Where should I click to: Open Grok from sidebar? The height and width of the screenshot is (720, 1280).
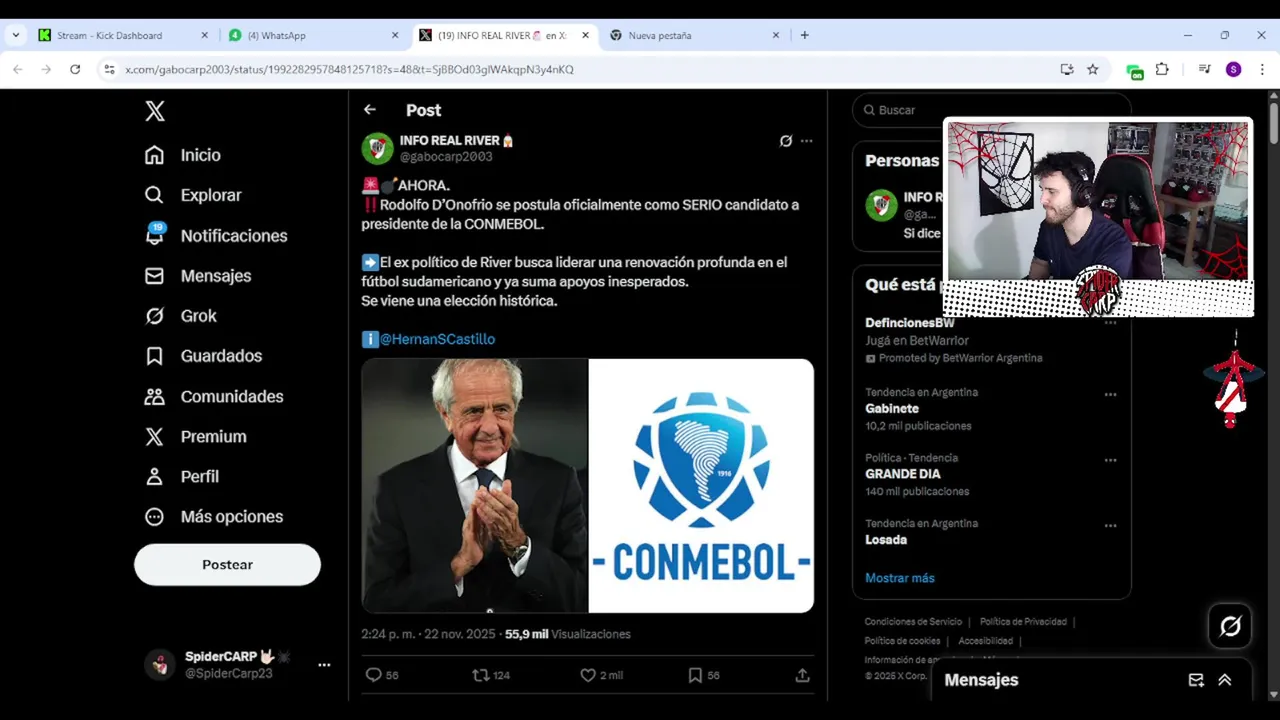tap(180, 316)
